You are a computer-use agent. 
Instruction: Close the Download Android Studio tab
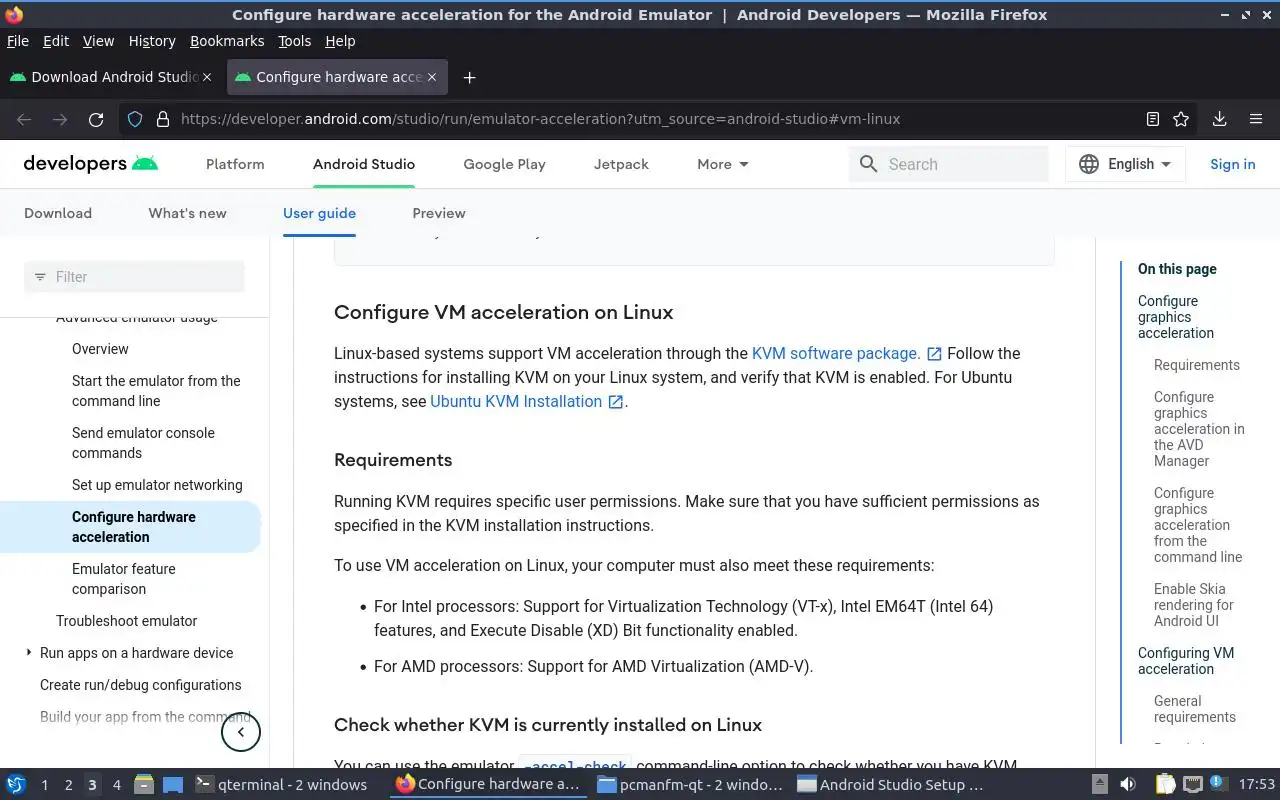click(207, 77)
